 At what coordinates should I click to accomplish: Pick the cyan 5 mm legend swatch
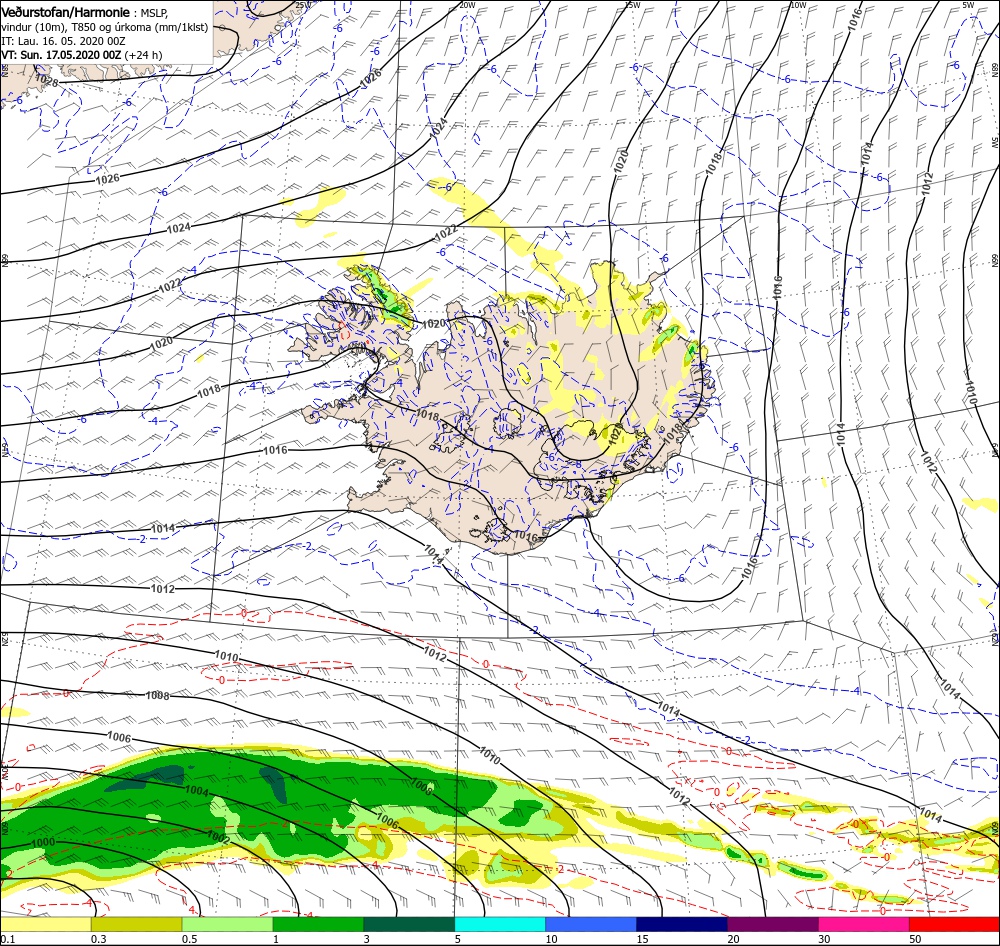click(500, 924)
